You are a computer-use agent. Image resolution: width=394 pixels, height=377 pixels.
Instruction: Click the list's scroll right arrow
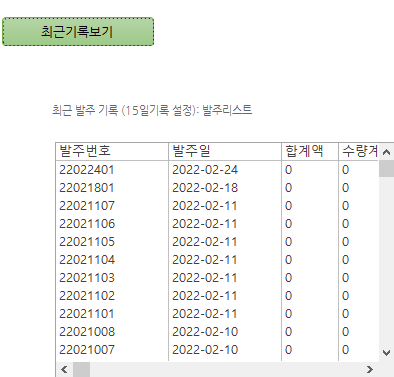coord(370,369)
